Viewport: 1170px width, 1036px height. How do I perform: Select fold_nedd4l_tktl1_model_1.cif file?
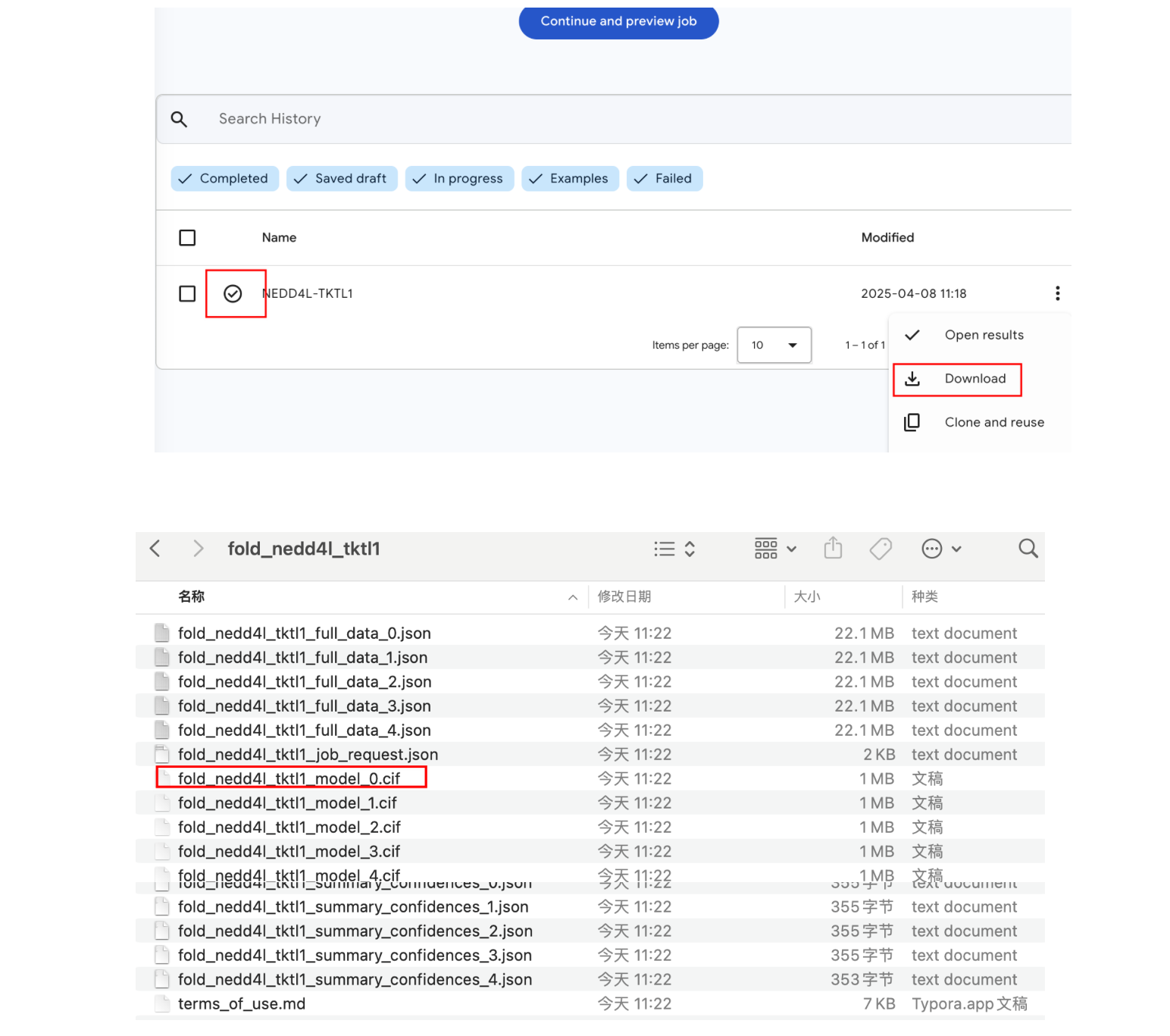[590, 803]
